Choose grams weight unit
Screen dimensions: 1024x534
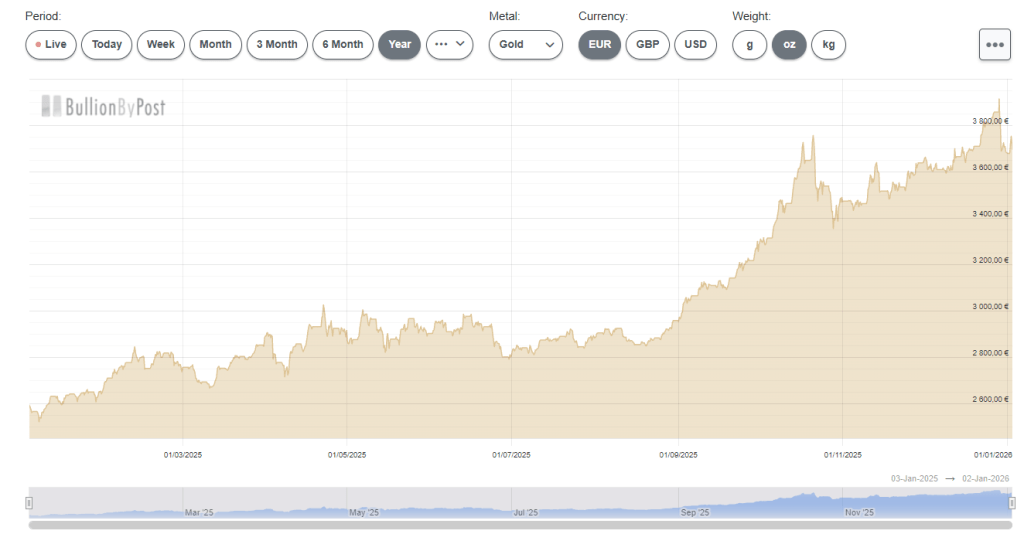[749, 45]
